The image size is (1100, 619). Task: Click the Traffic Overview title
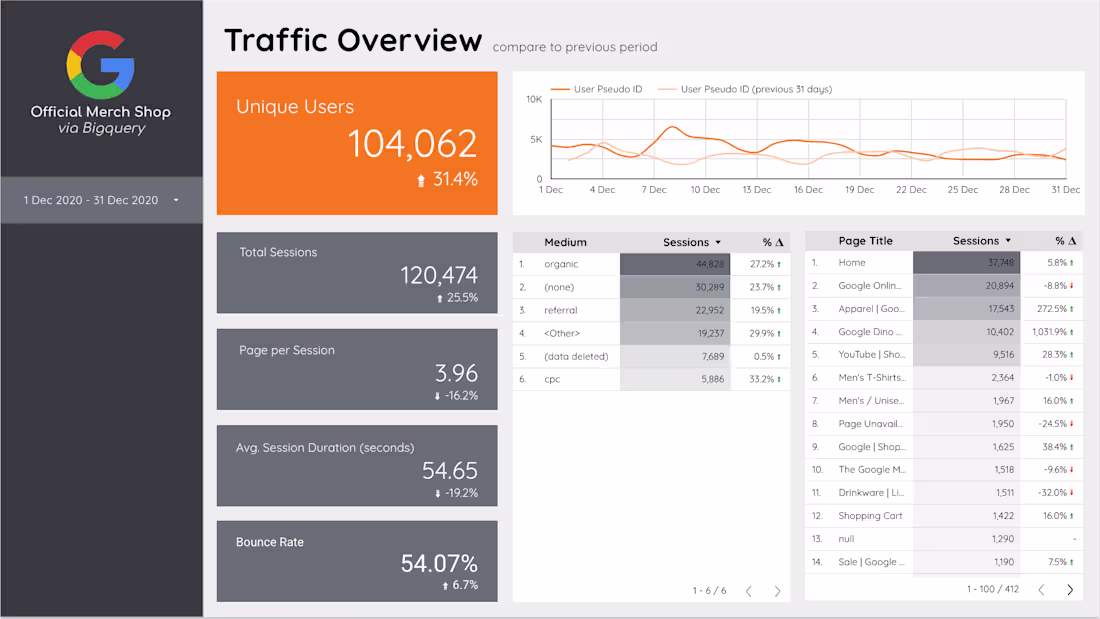click(353, 40)
